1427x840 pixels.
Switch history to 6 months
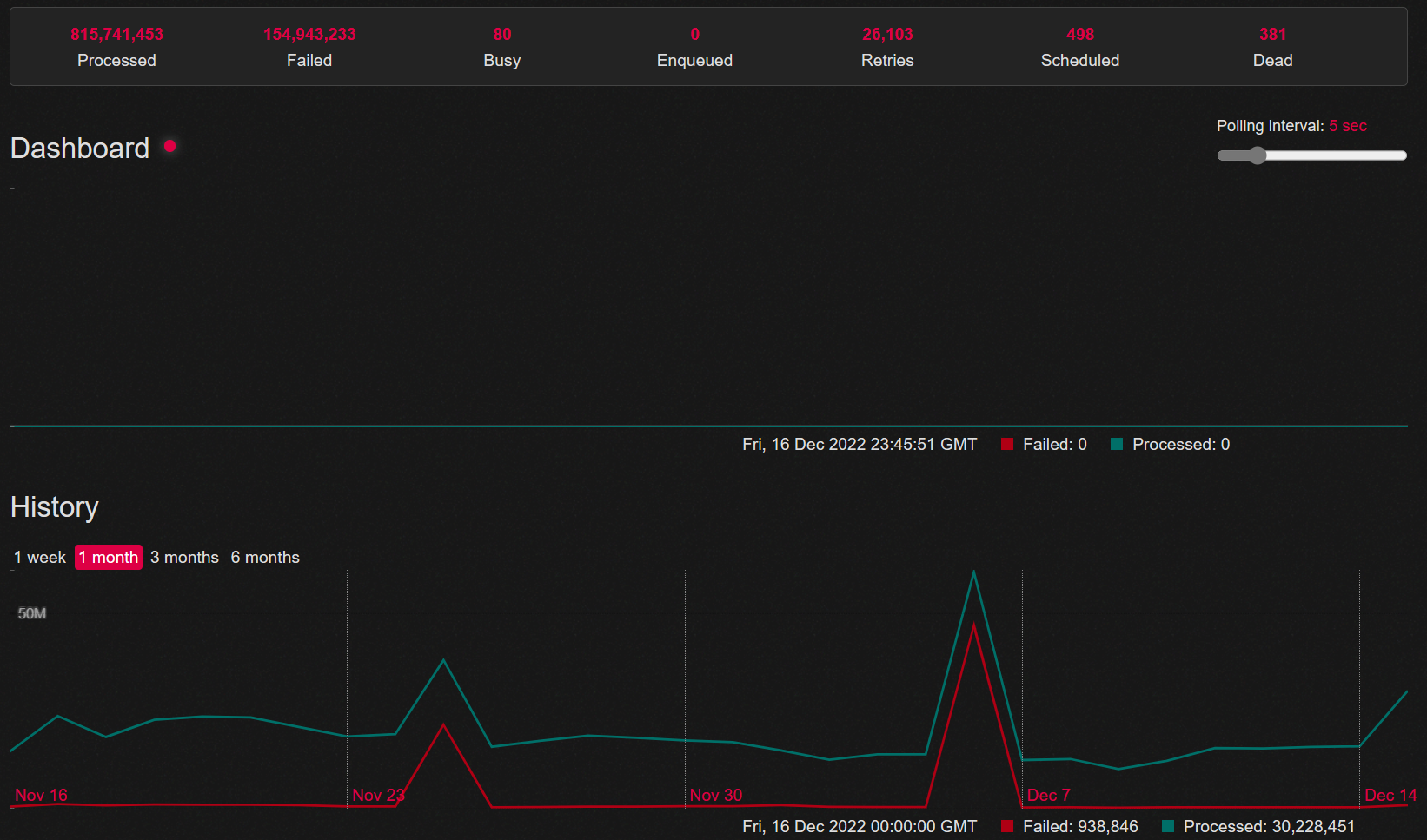tap(265, 558)
